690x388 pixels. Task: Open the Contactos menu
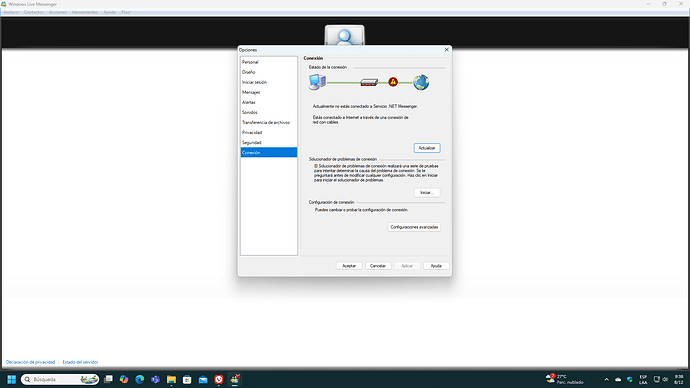[x=33, y=12]
